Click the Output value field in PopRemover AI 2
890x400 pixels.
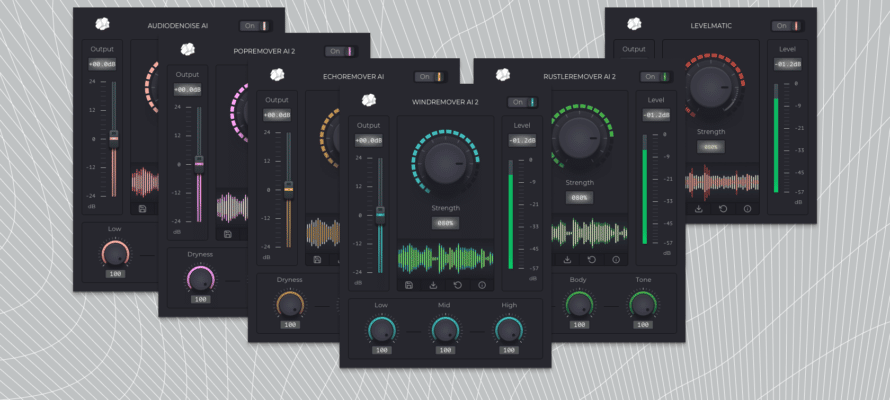point(187,90)
